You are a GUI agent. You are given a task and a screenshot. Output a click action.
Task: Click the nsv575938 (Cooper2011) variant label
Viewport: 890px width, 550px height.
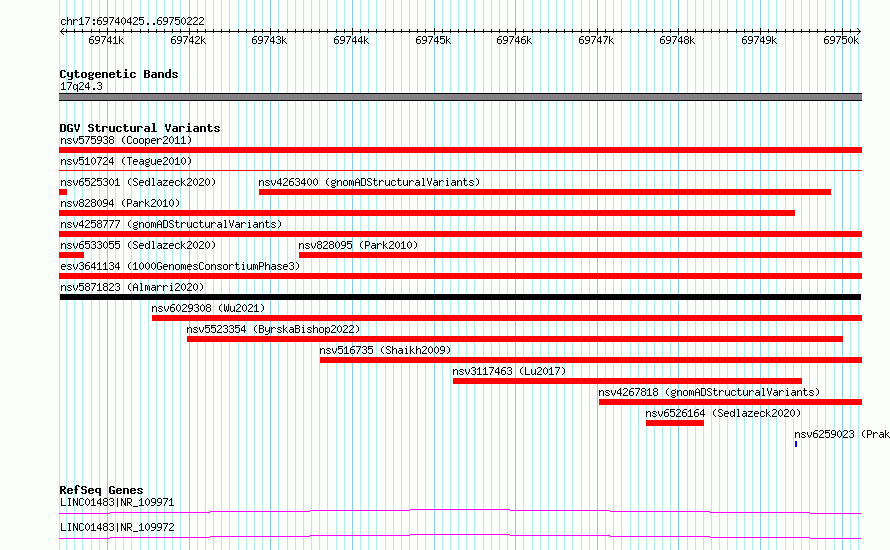[x=126, y=140]
